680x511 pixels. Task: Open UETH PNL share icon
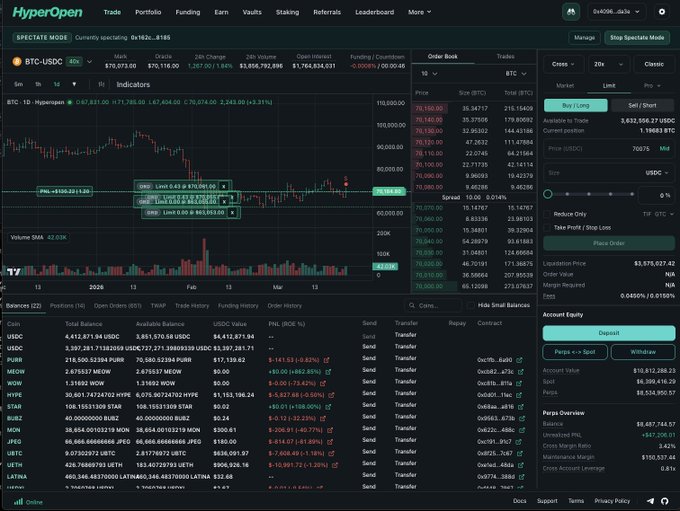tap(335, 465)
